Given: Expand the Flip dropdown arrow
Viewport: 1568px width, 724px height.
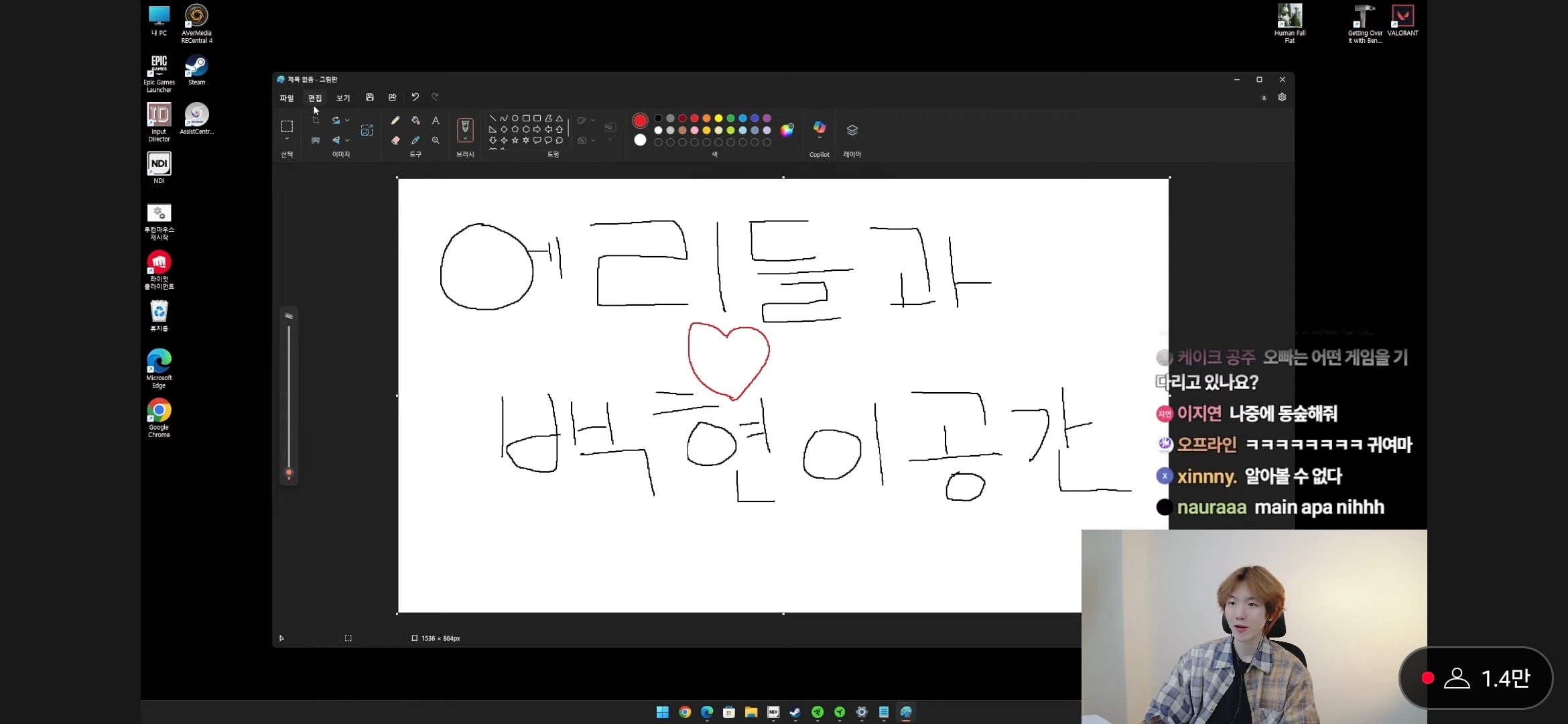Looking at the screenshot, I should [347, 140].
